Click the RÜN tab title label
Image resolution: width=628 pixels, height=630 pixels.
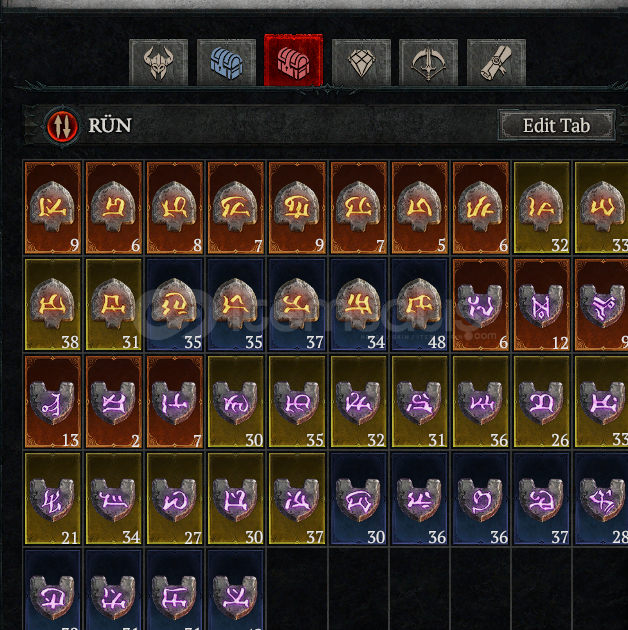[x=110, y=125]
